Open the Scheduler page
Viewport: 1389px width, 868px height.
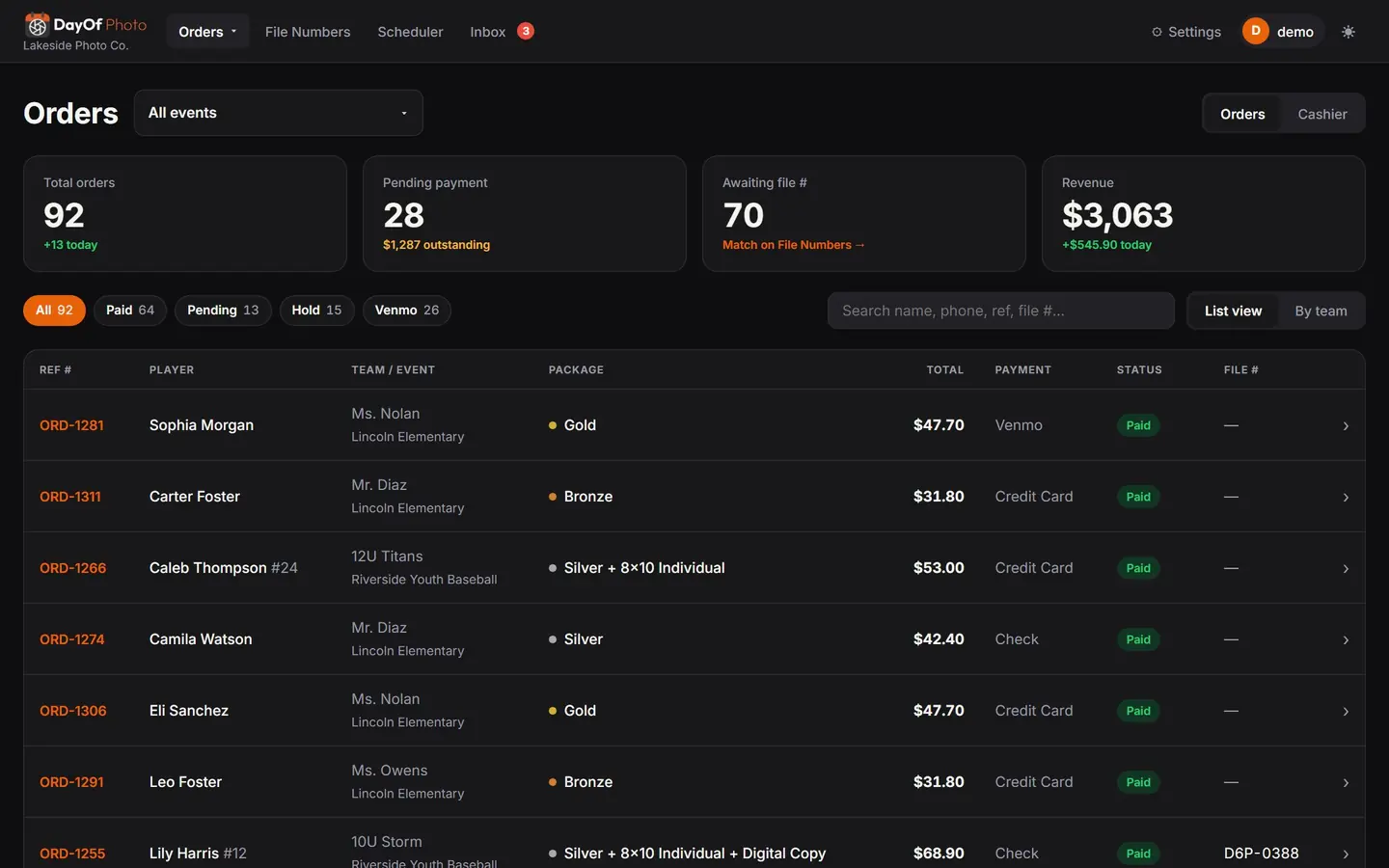[410, 32]
